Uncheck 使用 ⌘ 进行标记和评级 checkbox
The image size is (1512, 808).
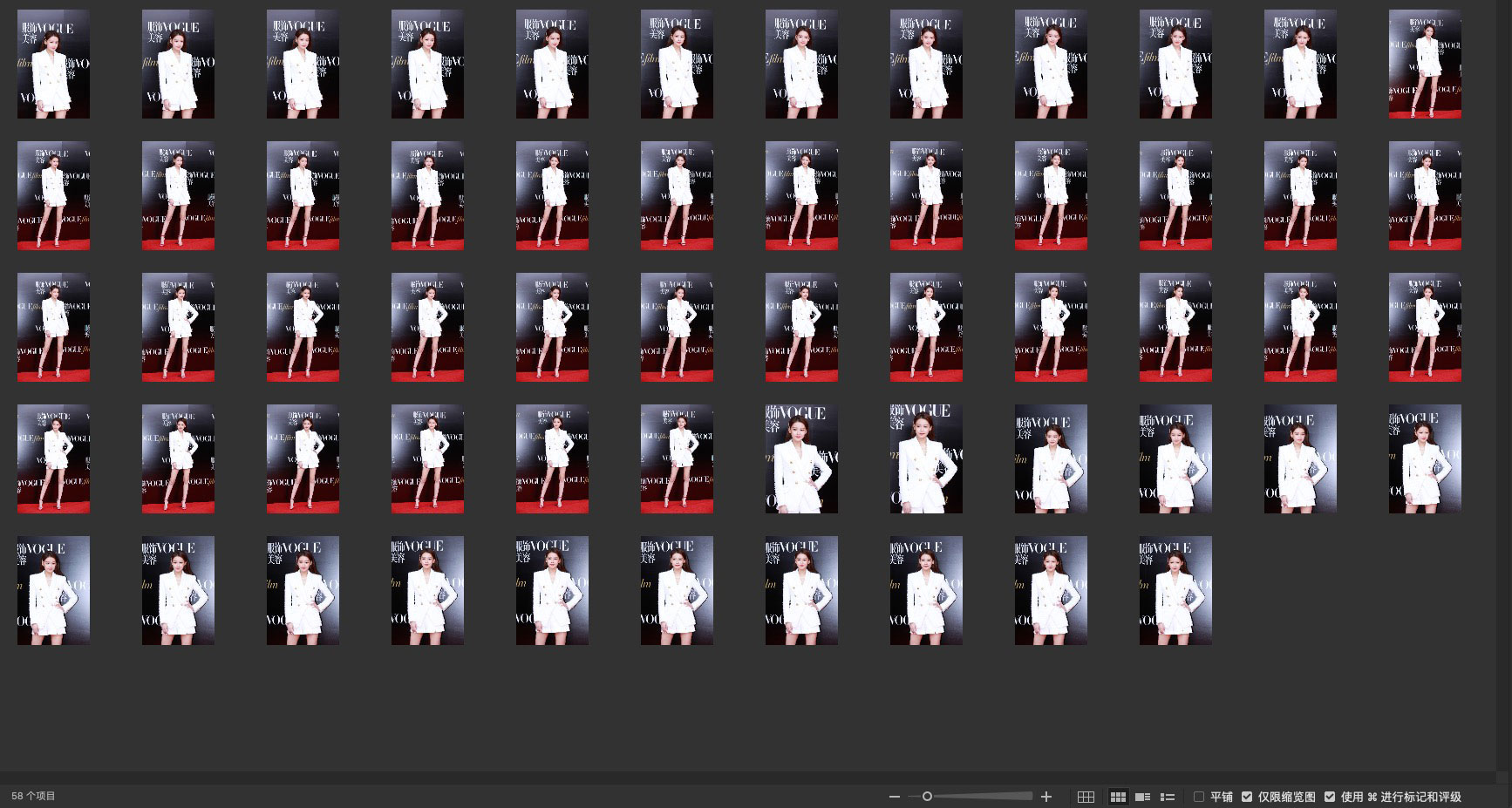1330,797
